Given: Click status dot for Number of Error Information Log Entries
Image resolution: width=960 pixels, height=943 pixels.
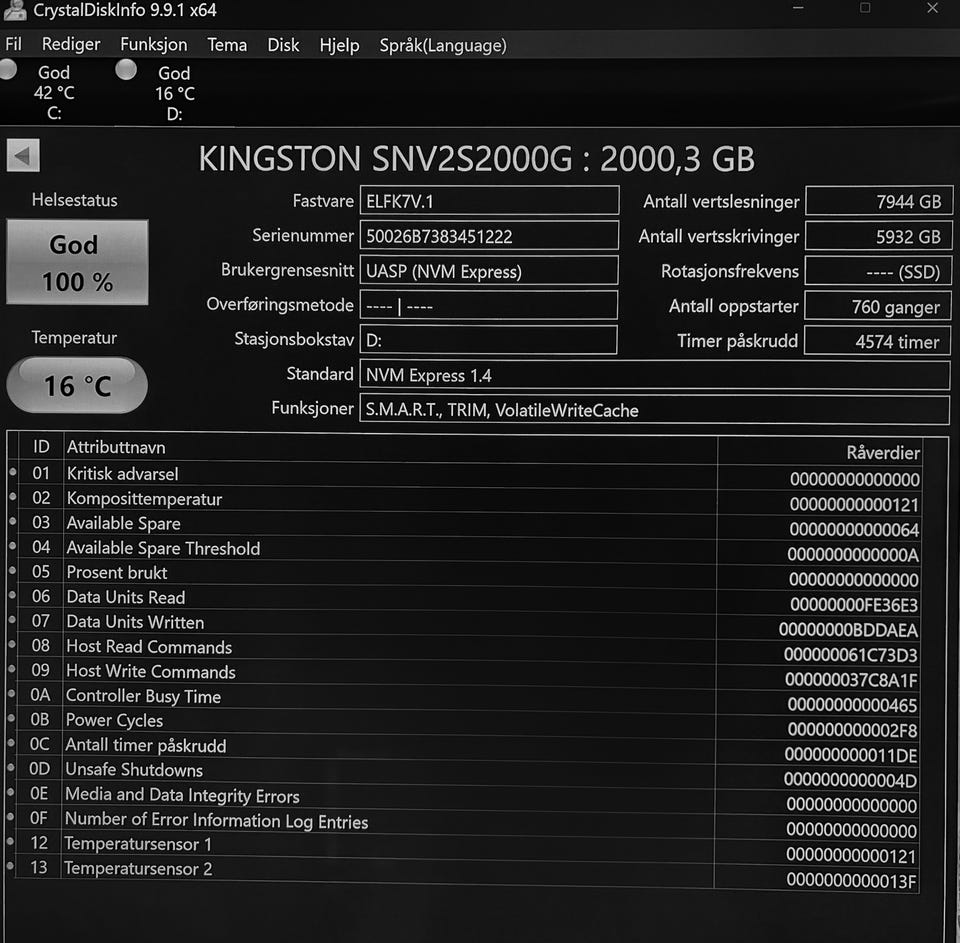Looking at the screenshot, I should (x=10, y=816).
